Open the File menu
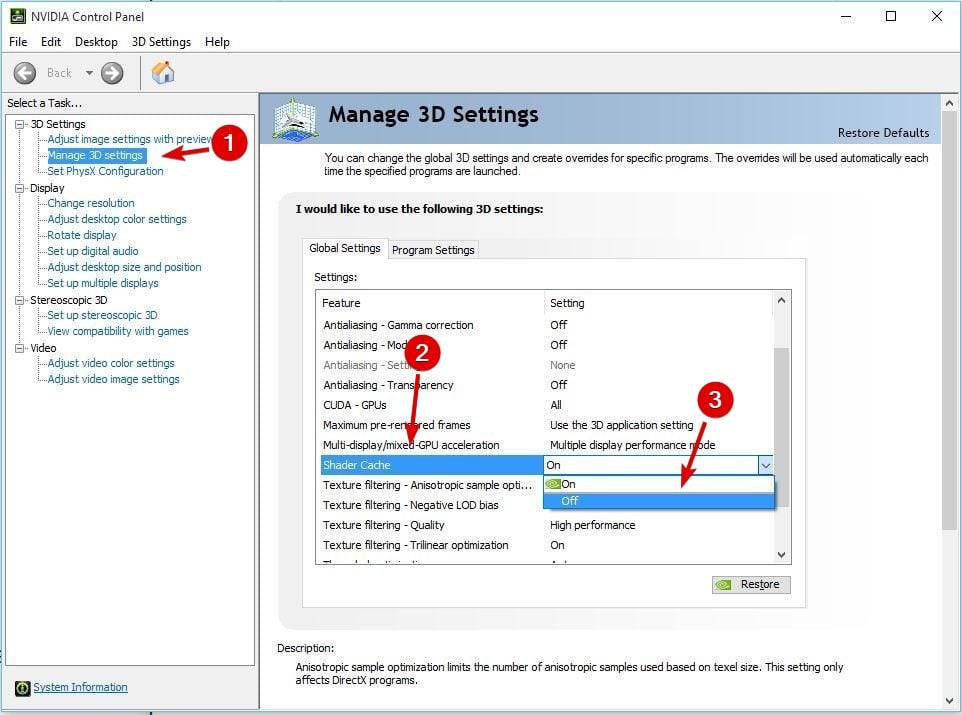Image resolution: width=962 pixels, height=715 pixels. pos(18,42)
